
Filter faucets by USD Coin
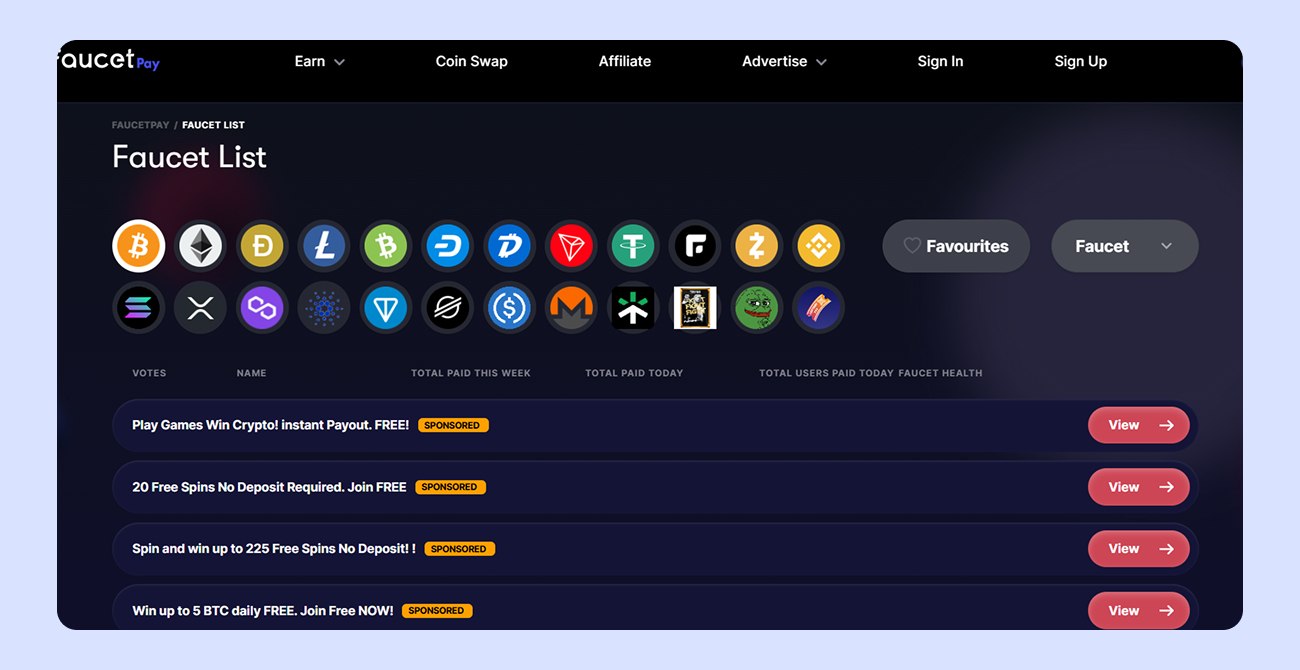point(509,308)
